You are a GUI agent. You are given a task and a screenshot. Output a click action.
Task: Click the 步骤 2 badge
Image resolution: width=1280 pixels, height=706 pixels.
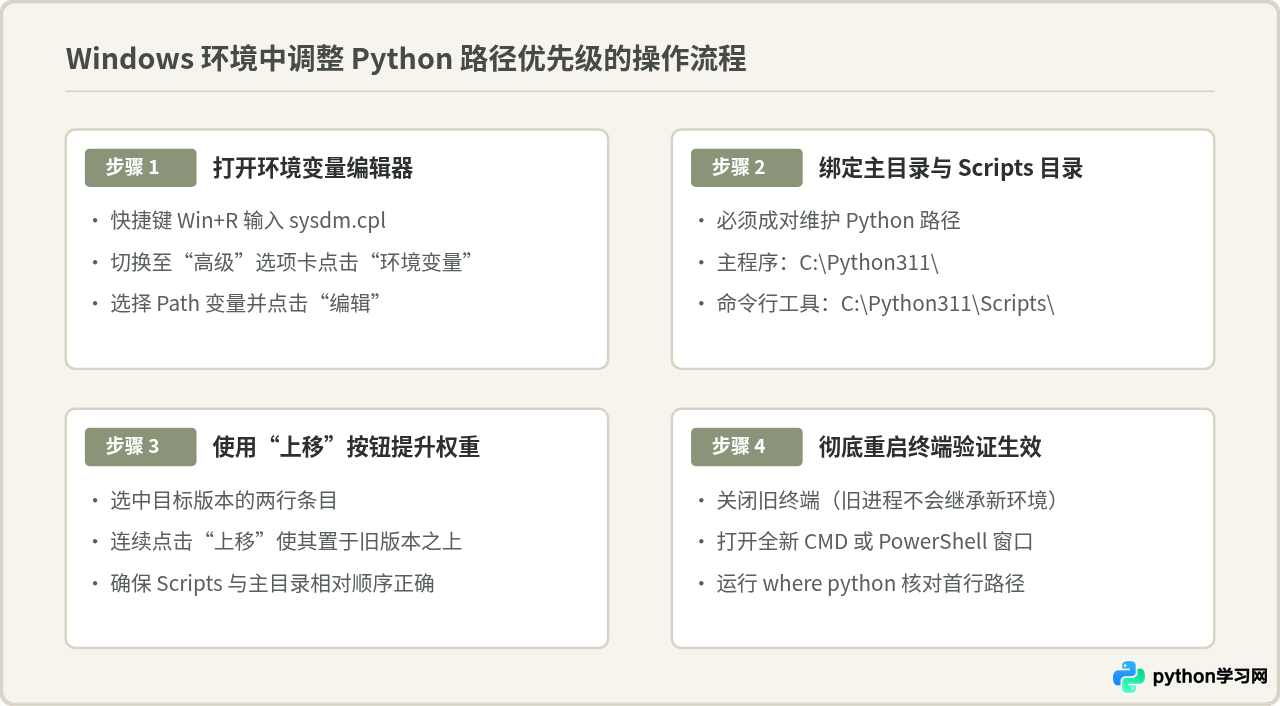pos(746,168)
